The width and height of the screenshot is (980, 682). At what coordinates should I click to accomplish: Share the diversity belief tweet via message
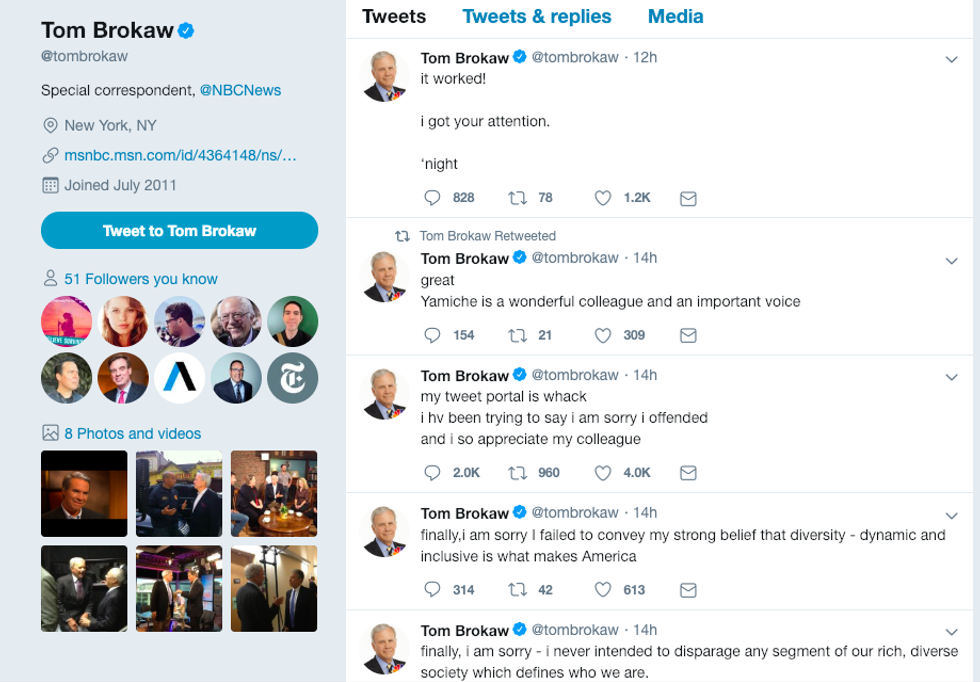tap(688, 590)
